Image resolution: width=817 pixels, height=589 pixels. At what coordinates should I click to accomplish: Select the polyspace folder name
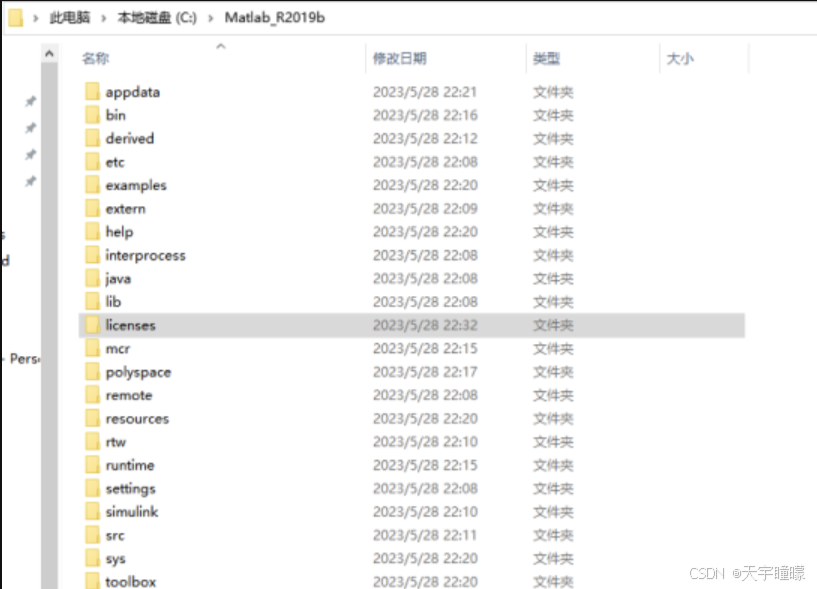(x=138, y=373)
